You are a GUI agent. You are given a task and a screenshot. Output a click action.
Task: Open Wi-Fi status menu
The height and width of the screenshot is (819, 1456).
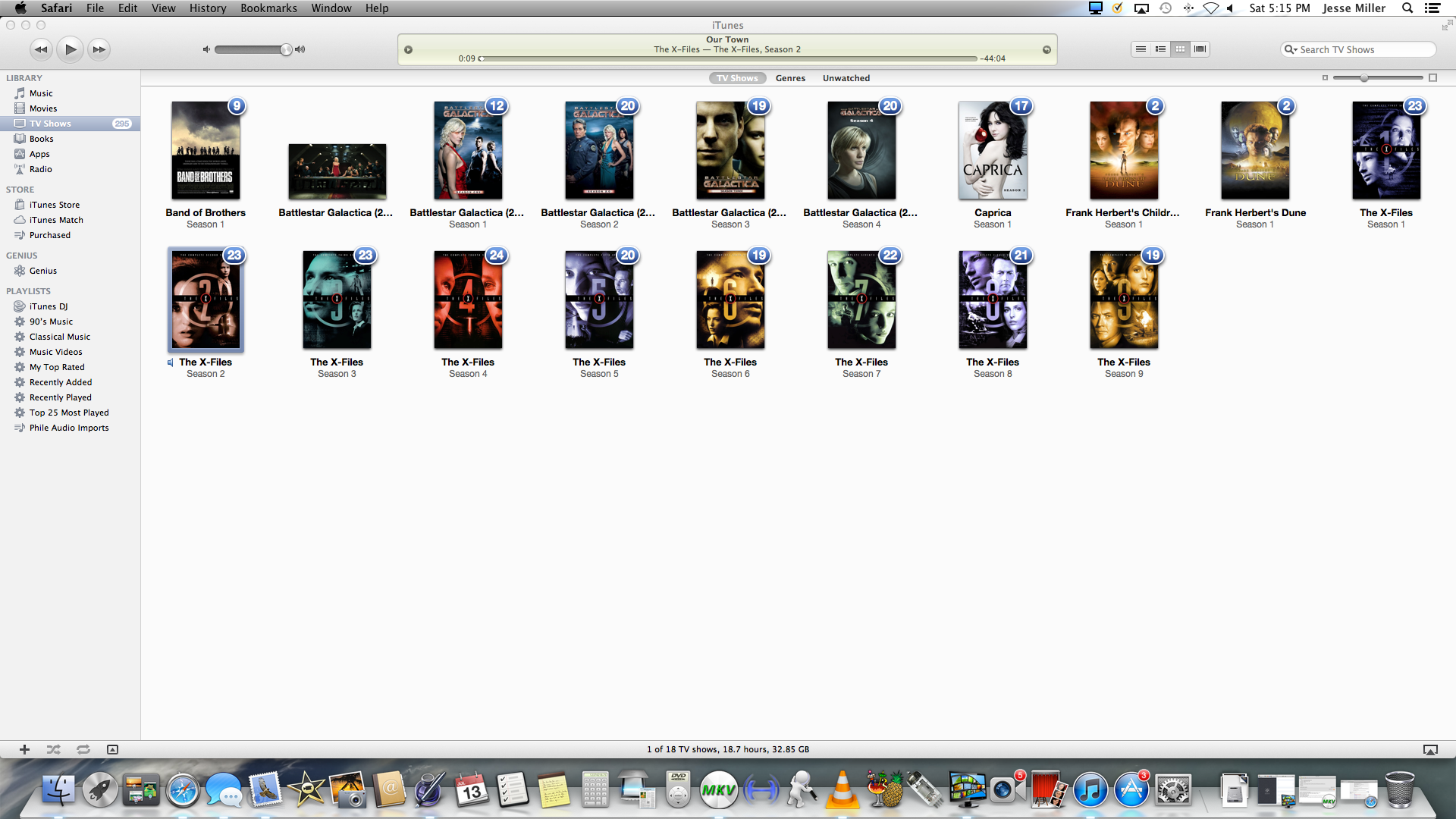click(1211, 8)
